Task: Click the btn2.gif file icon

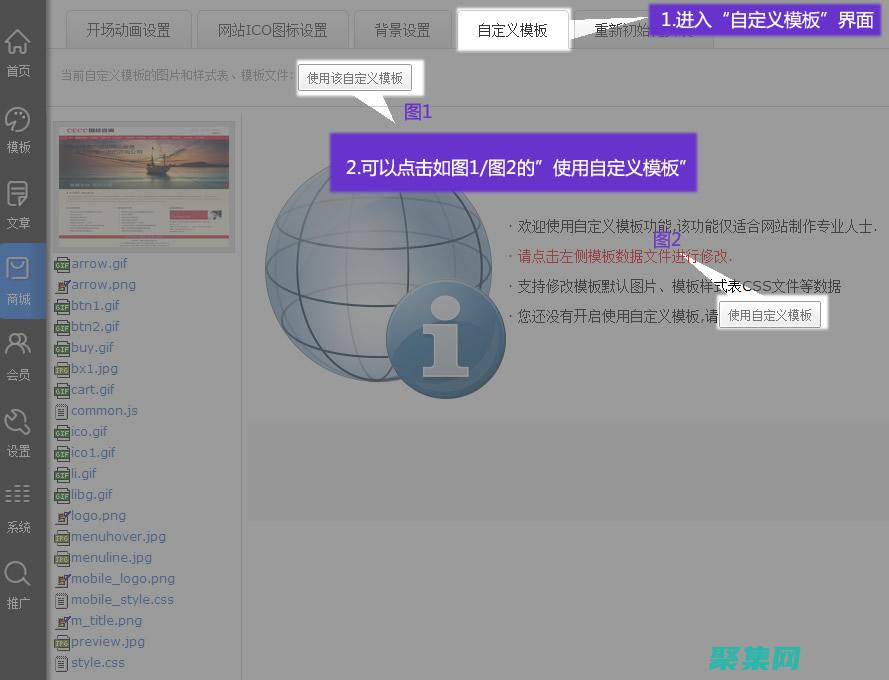Action: (62, 327)
